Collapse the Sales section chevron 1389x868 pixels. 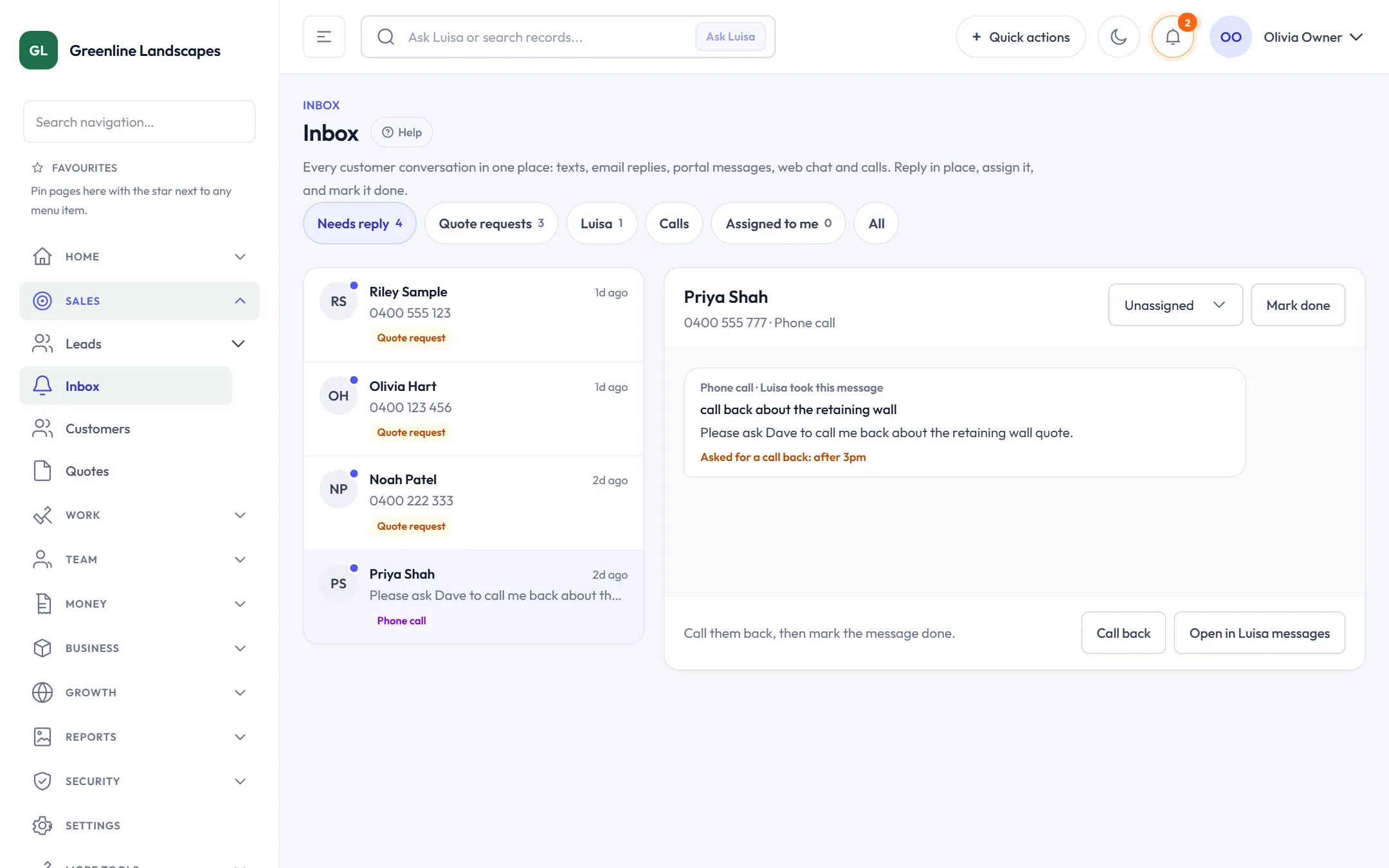click(x=240, y=301)
